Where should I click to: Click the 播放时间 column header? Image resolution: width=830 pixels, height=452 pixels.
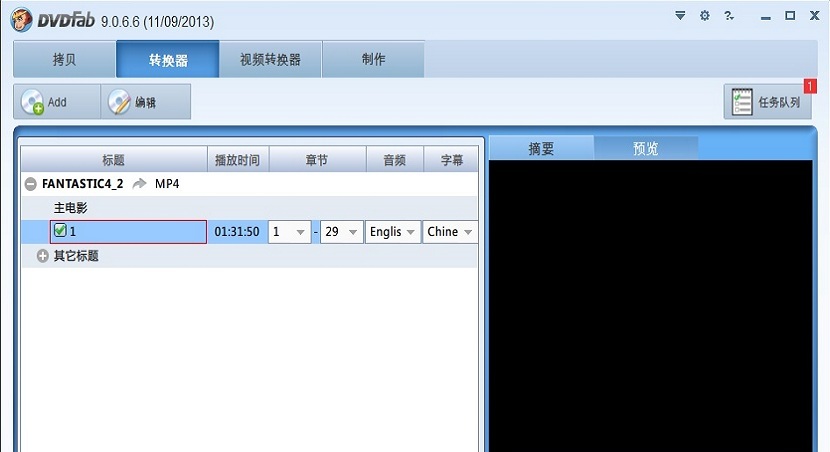click(x=238, y=160)
